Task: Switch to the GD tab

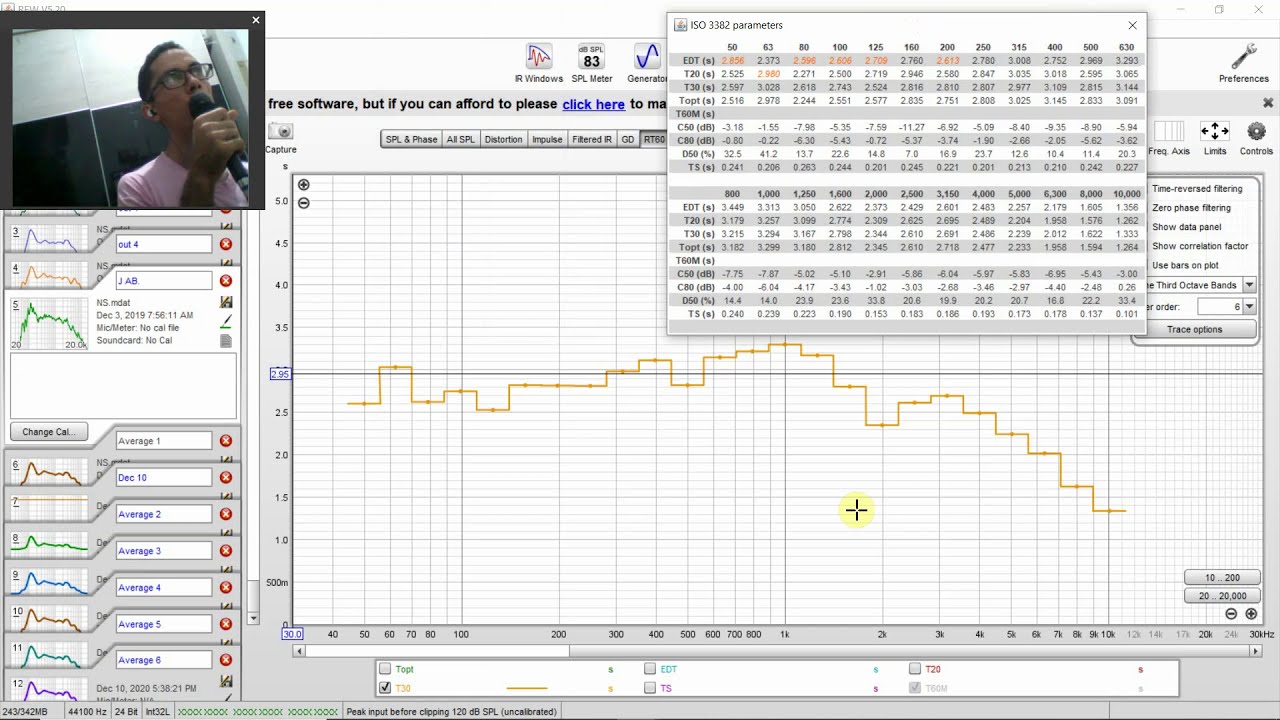Action: [628, 139]
